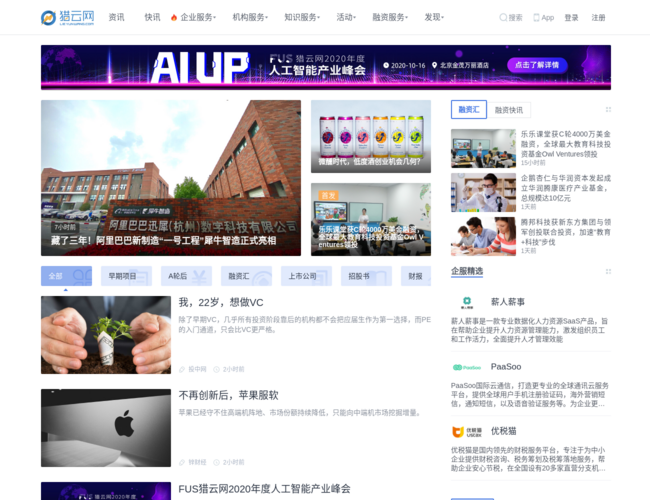Open the seedling-in-hands article thumbnail
Viewport: 650px width, 500px height.
pos(106,335)
